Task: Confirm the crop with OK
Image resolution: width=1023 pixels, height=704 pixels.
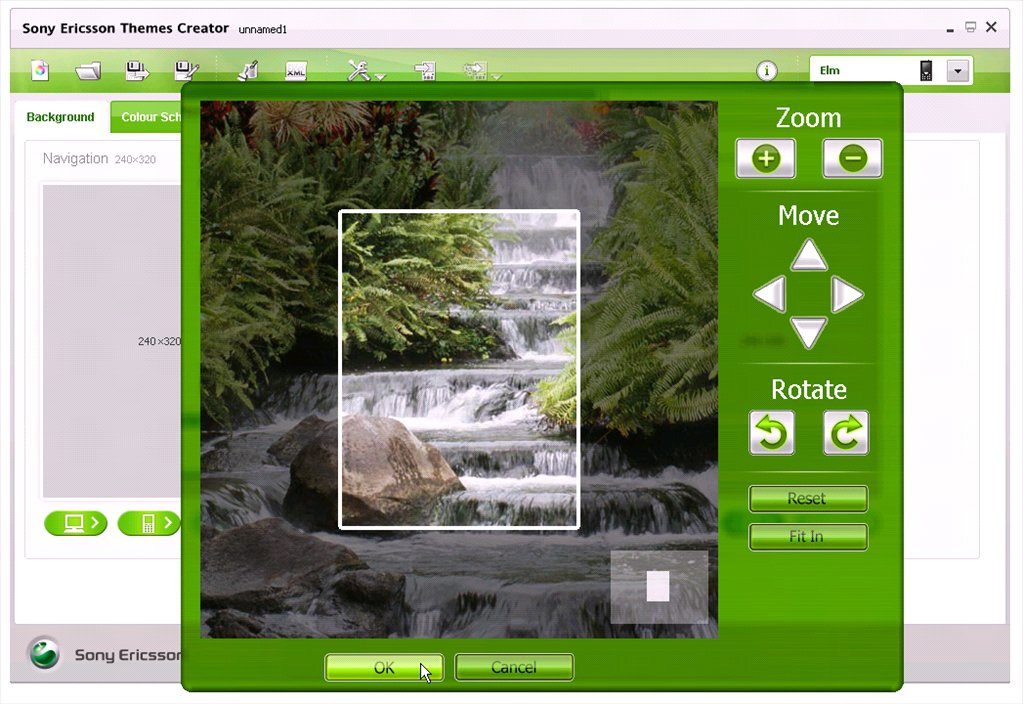Action: pyautogui.click(x=384, y=667)
